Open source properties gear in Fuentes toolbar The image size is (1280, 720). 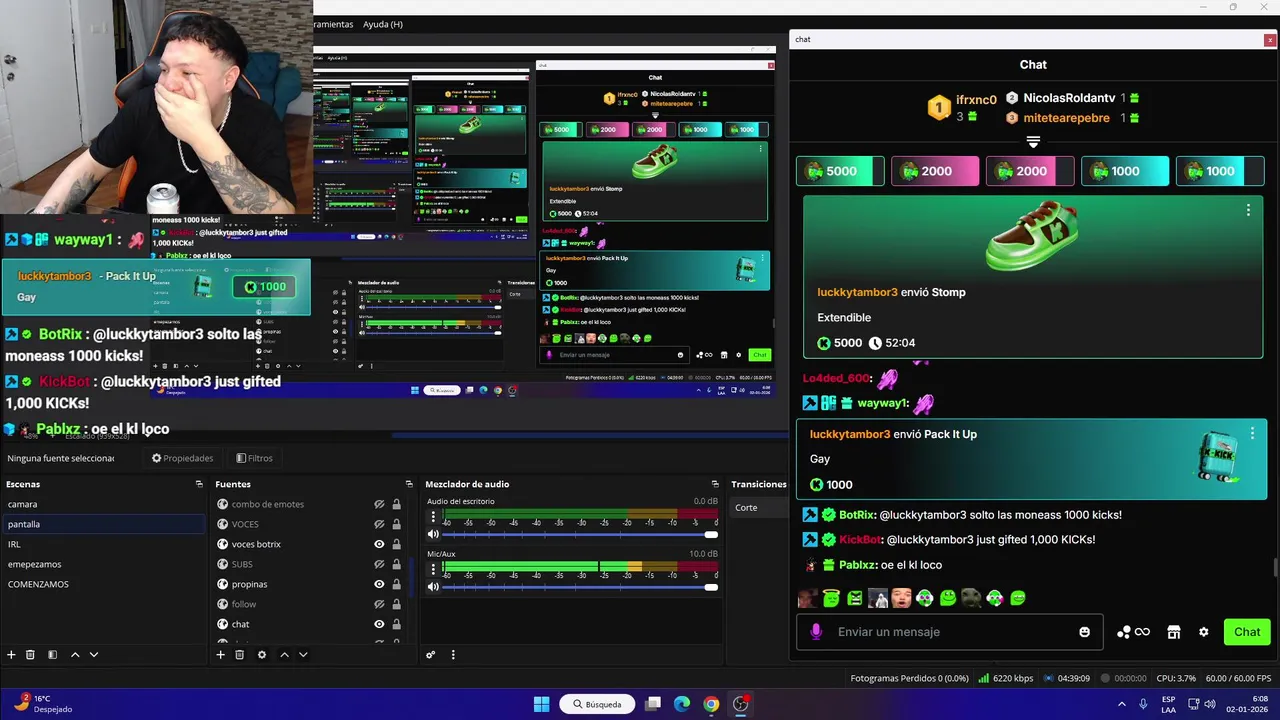click(x=262, y=655)
